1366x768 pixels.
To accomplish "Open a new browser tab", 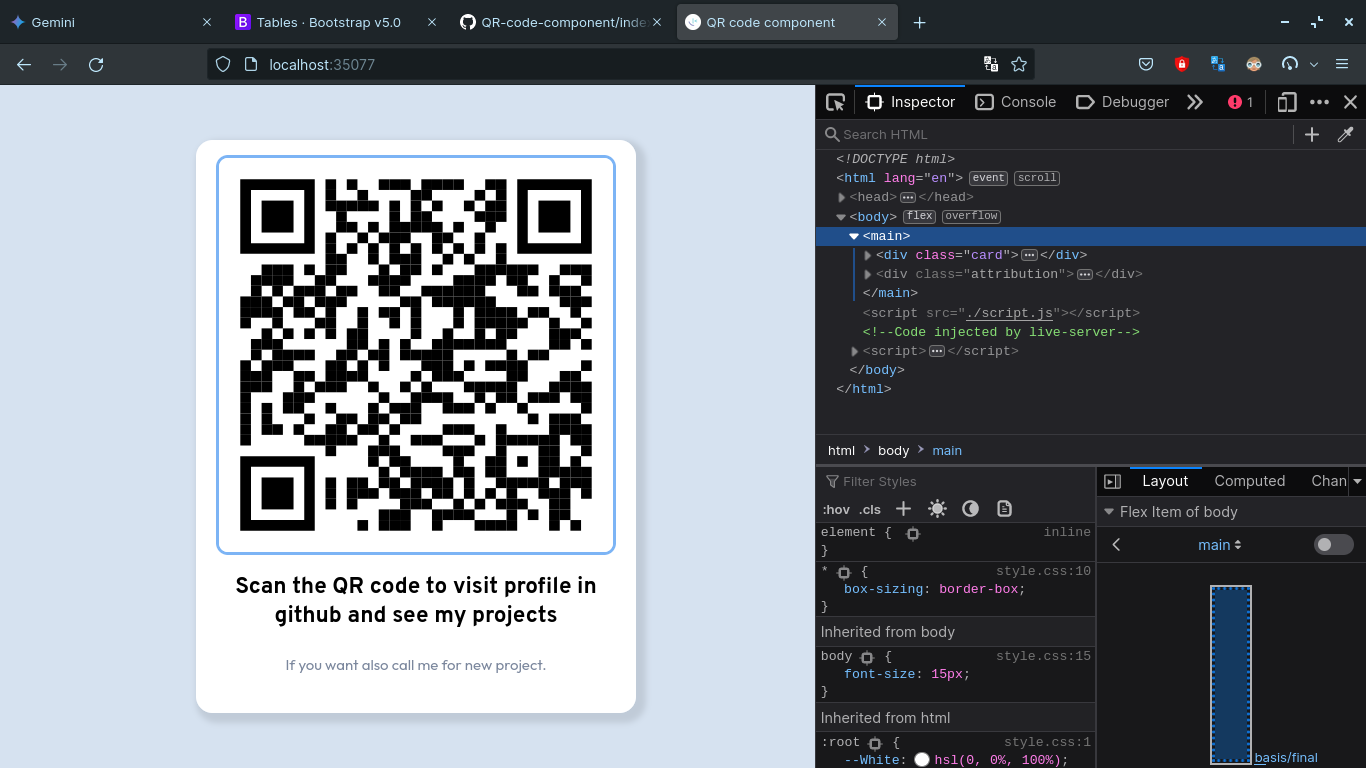I will coord(919,22).
